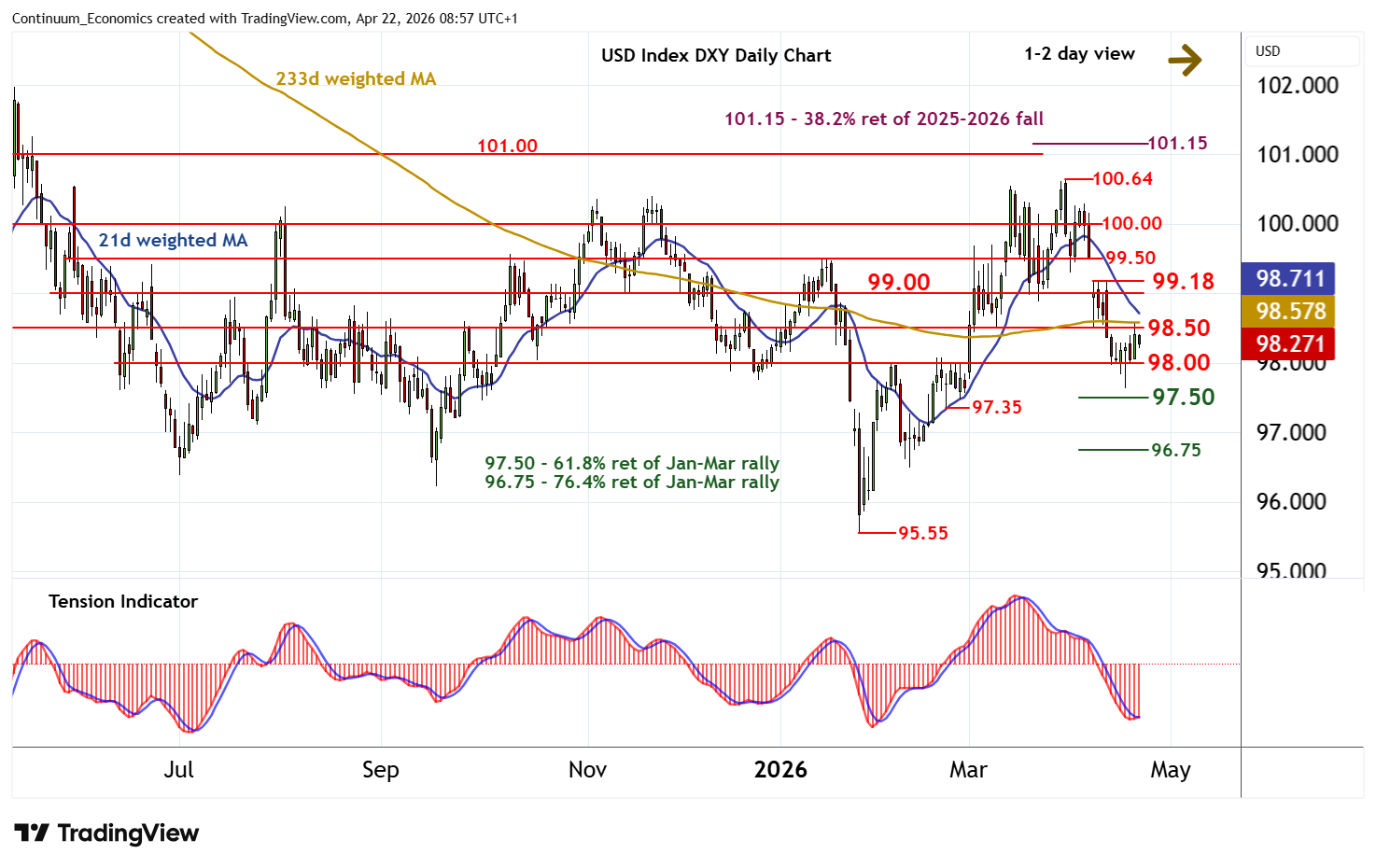Click the Tension Indicator pane title
This screenshot has height=868, width=1376.
pos(123,602)
